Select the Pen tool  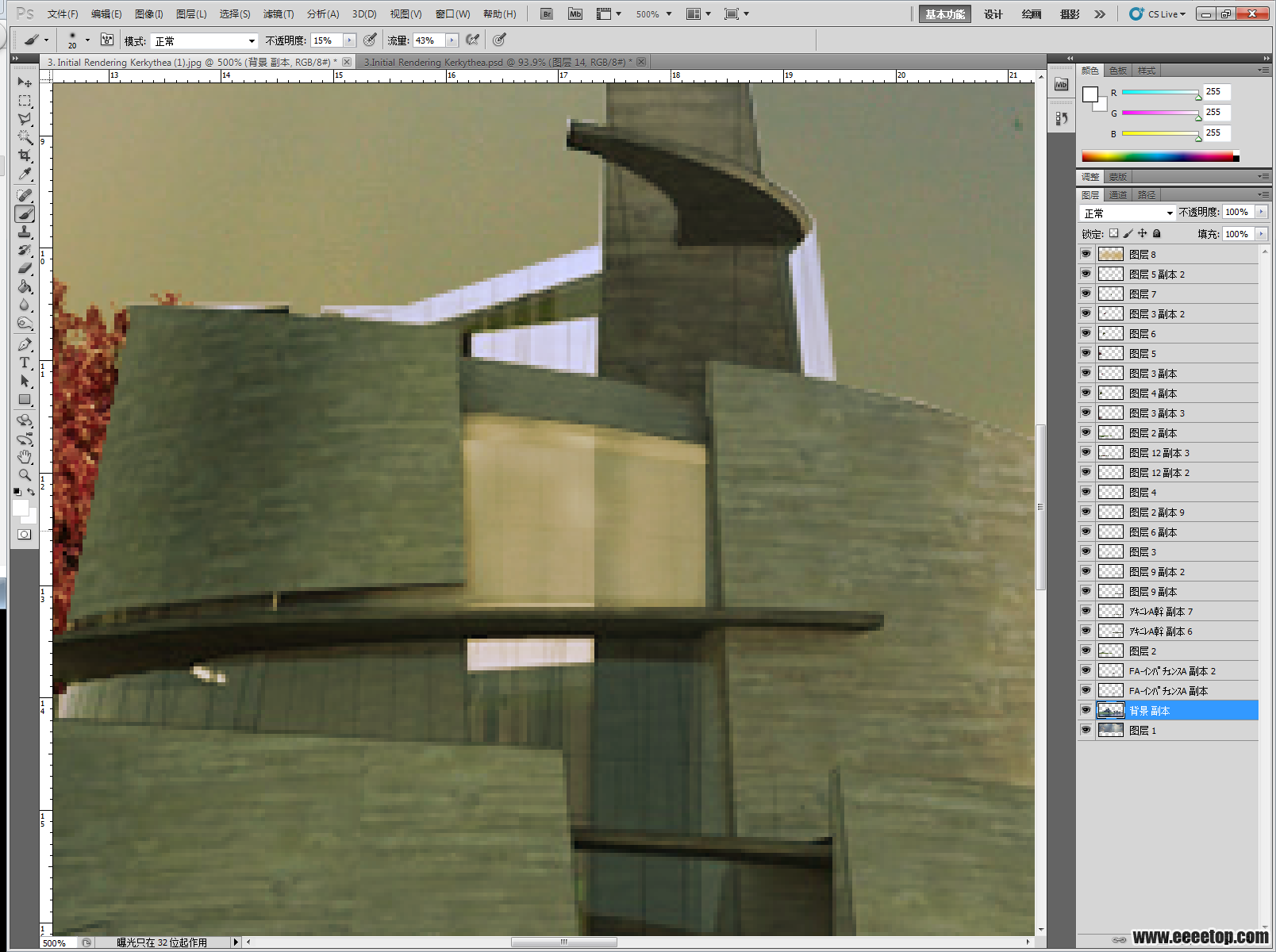pos(25,344)
